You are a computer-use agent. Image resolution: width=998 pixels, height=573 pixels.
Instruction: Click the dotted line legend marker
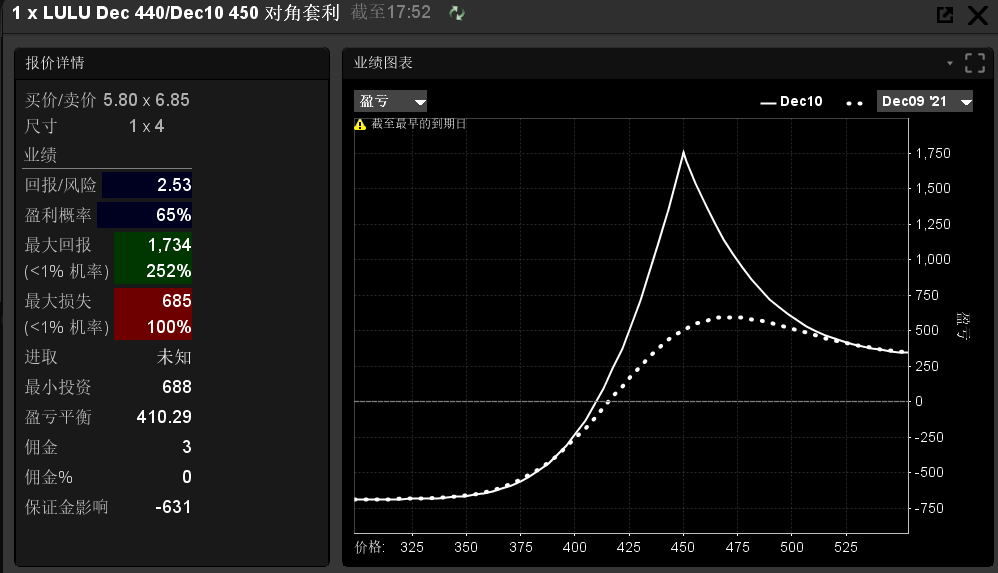point(854,103)
